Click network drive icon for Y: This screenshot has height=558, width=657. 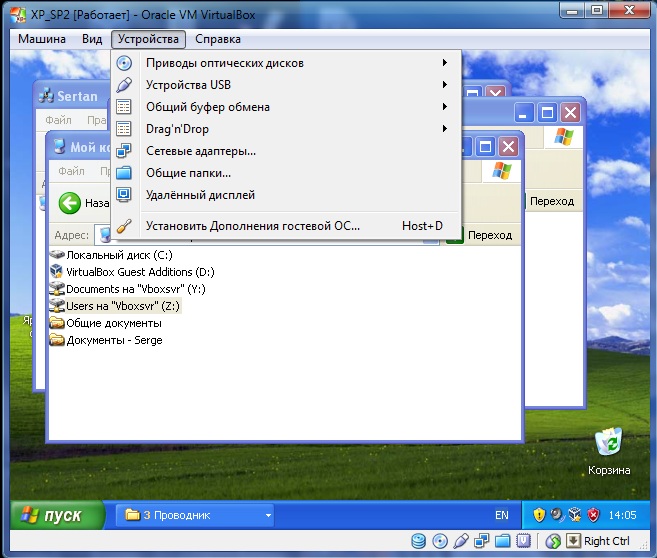(57, 289)
